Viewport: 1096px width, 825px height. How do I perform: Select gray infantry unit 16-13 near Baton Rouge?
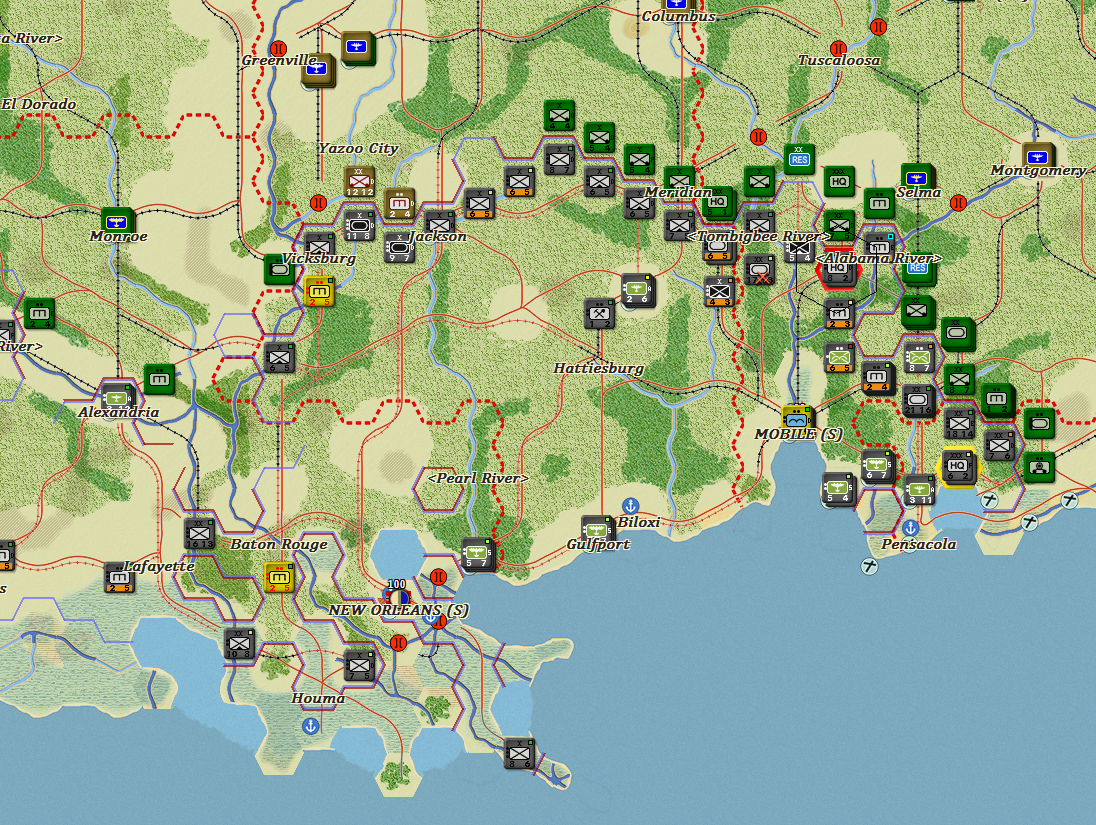(x=199, y=533)
